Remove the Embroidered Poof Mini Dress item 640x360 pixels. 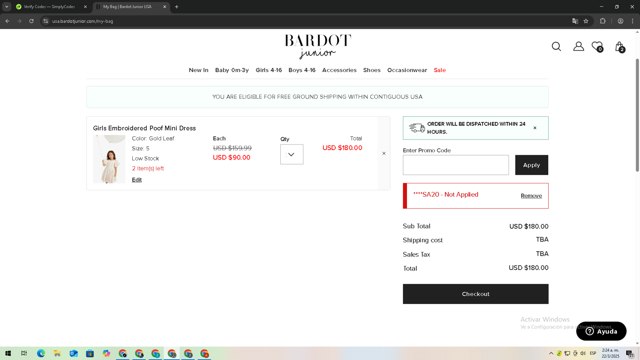[384, 153]
